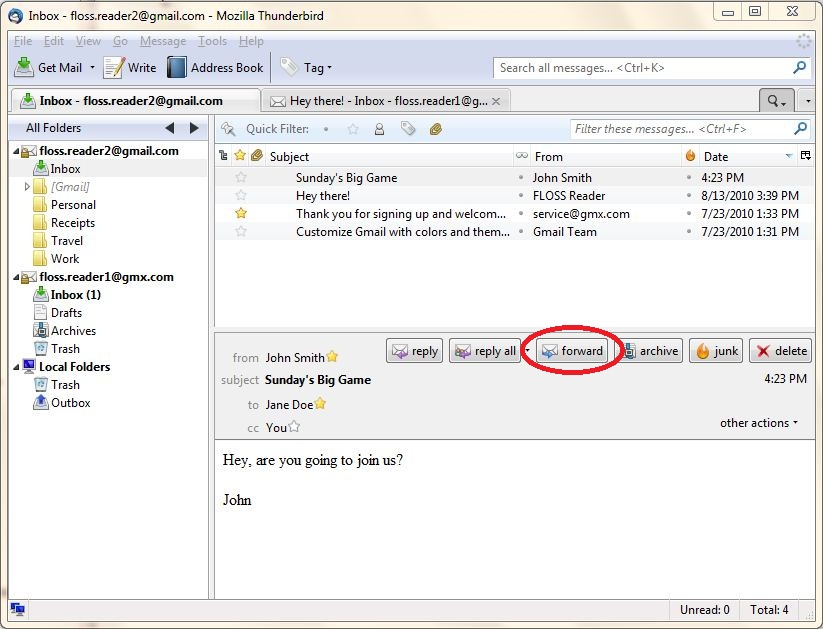Unstar the GMX welcome message
Viewport: 823px width, 629px height.
click(x=240, y=214)
